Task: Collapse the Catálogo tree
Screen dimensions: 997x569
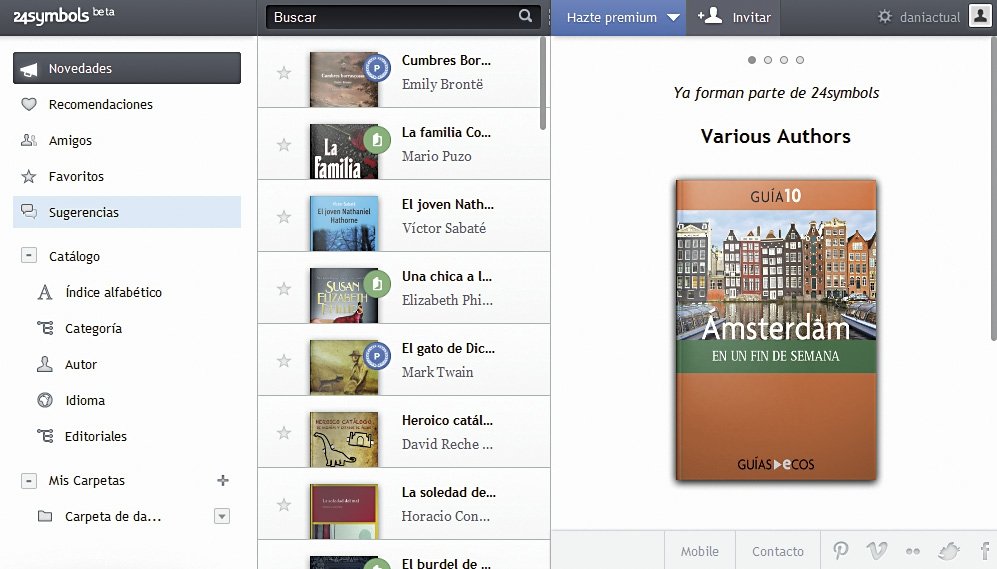Action: tap(29, 256)
